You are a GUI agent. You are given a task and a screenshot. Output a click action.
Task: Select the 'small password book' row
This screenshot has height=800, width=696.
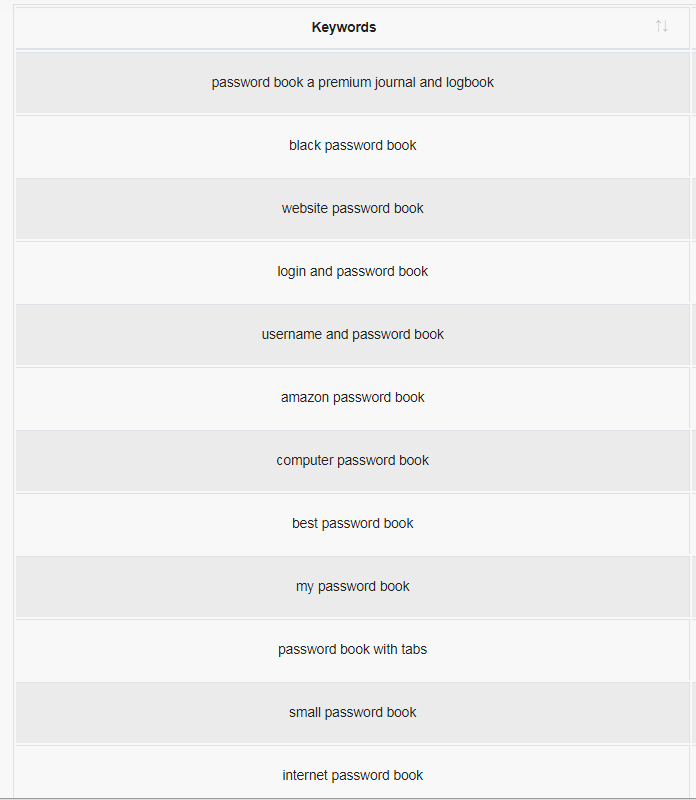click(352, 713)
